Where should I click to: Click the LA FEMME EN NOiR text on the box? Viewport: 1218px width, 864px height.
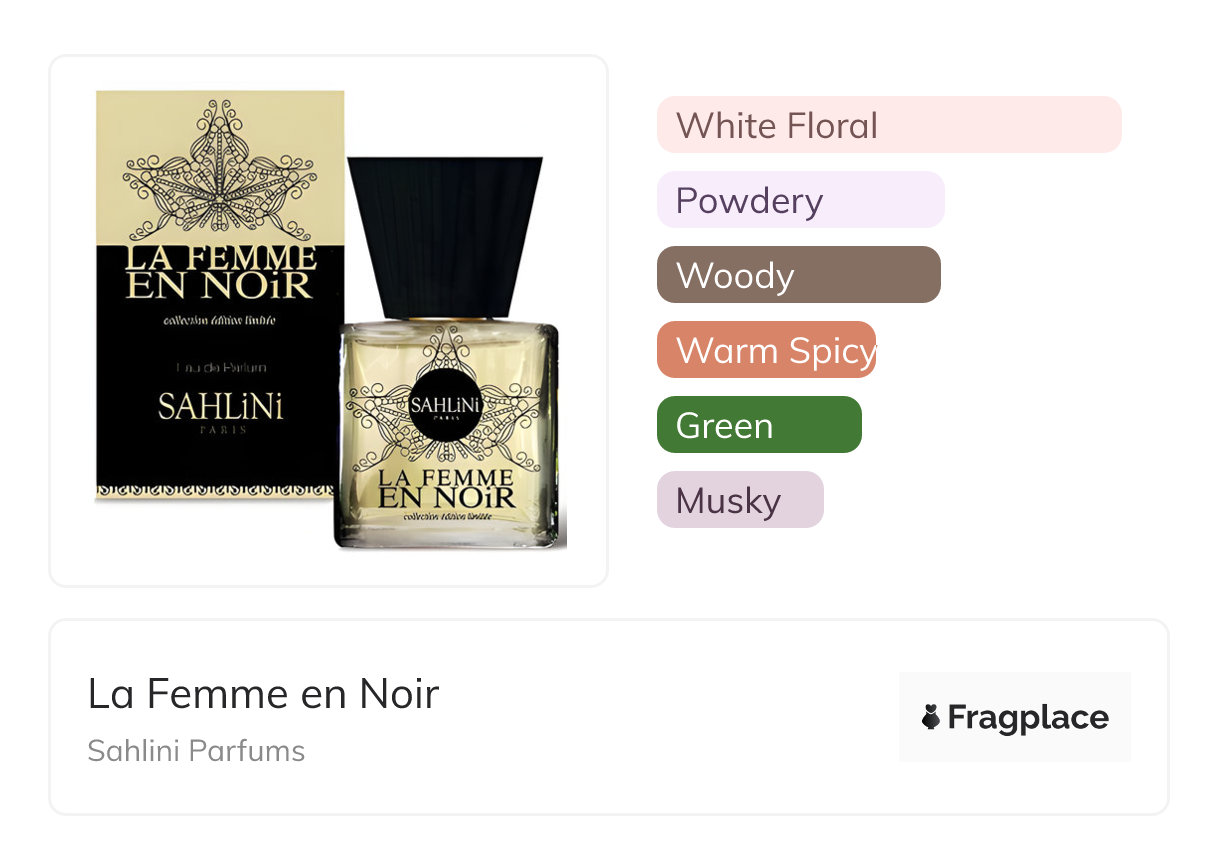(220, 272)
